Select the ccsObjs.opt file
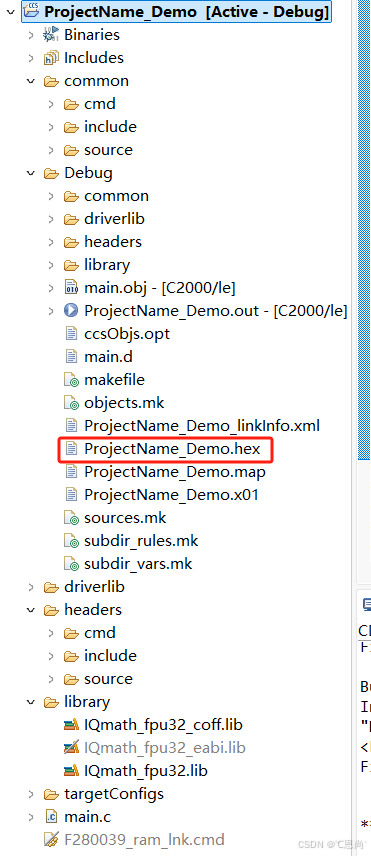 click(x=127, y=334)
